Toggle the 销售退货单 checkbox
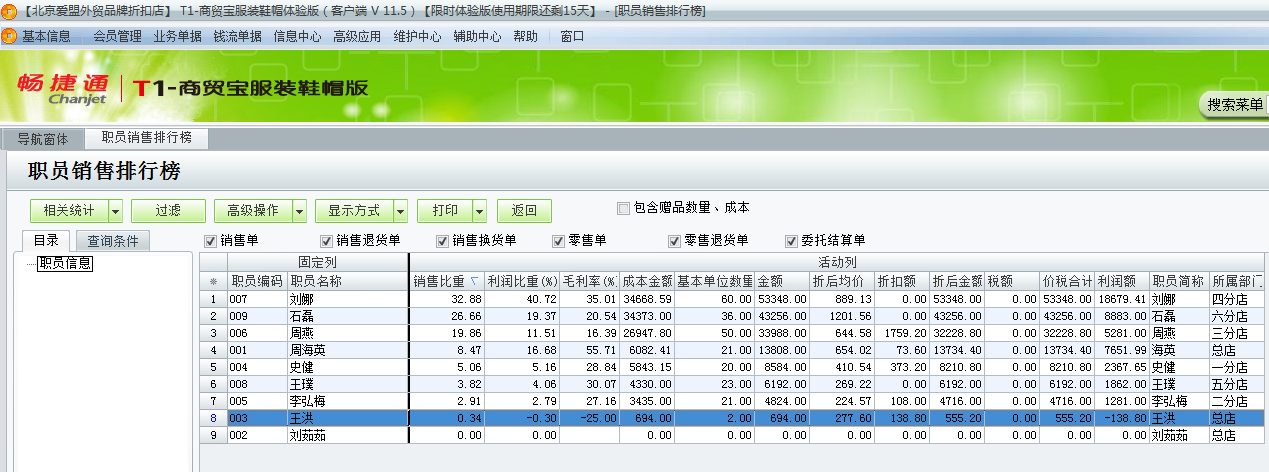This screenshot has width=1269, height=472. coord(326,241)
